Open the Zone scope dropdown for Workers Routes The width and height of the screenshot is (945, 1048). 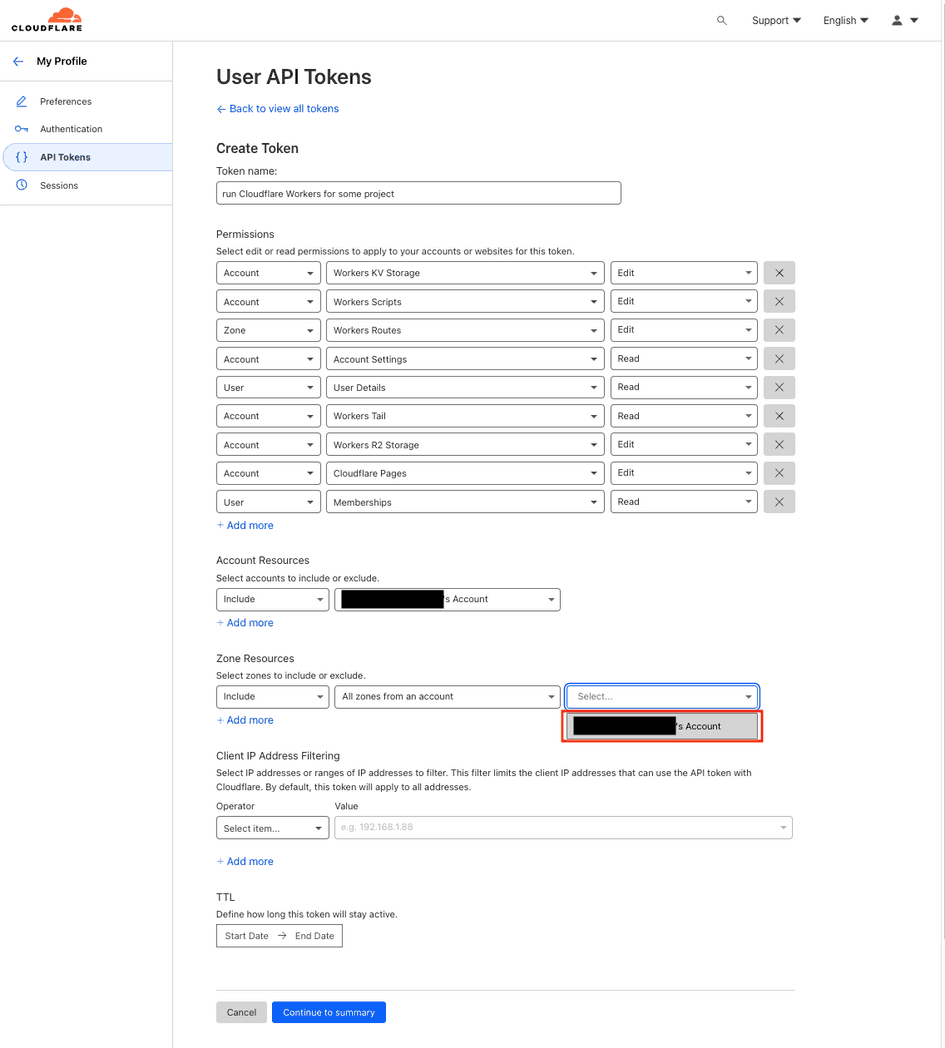[268, 330]
